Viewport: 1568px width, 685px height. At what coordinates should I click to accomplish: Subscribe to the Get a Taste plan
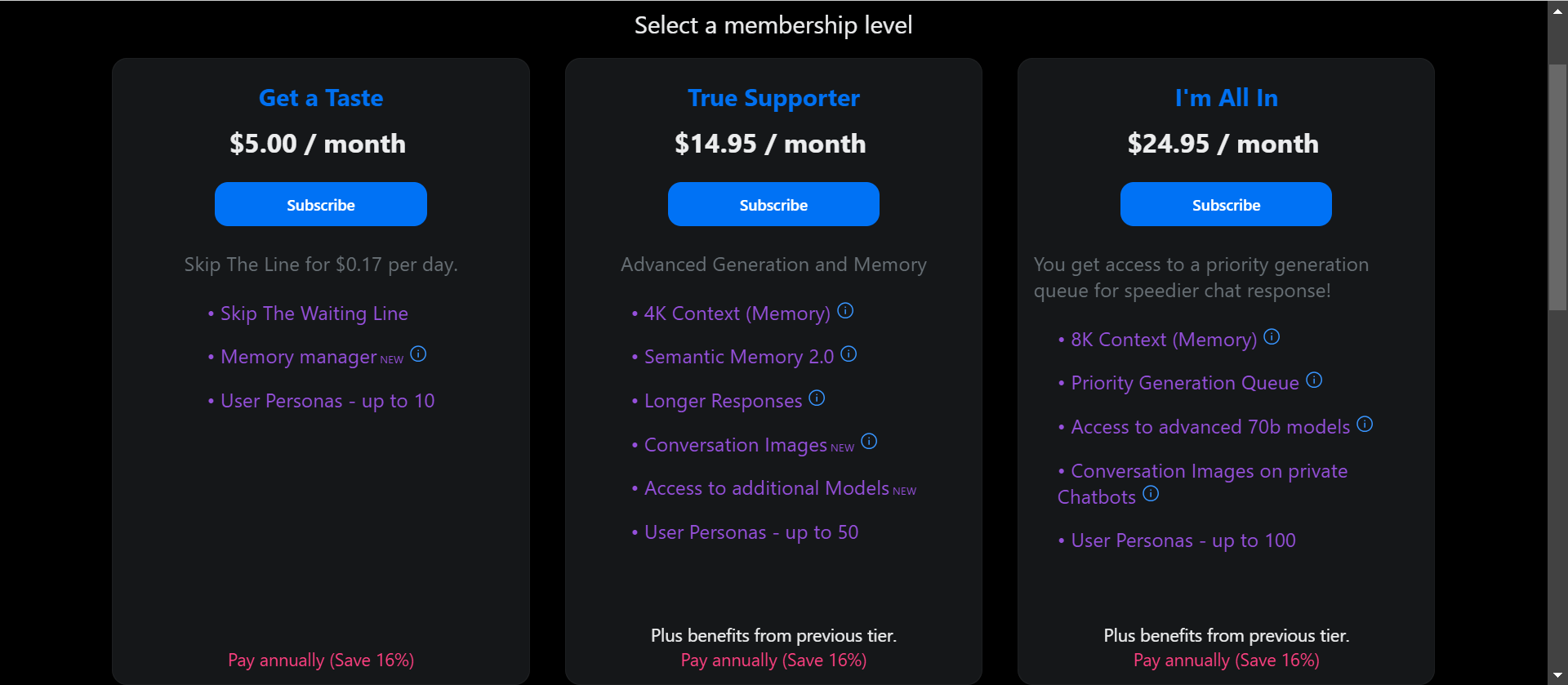(321, 205)
